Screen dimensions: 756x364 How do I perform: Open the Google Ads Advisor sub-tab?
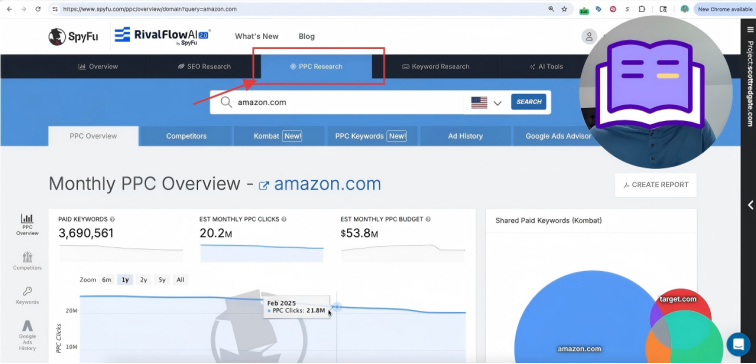tap(558, 136)
